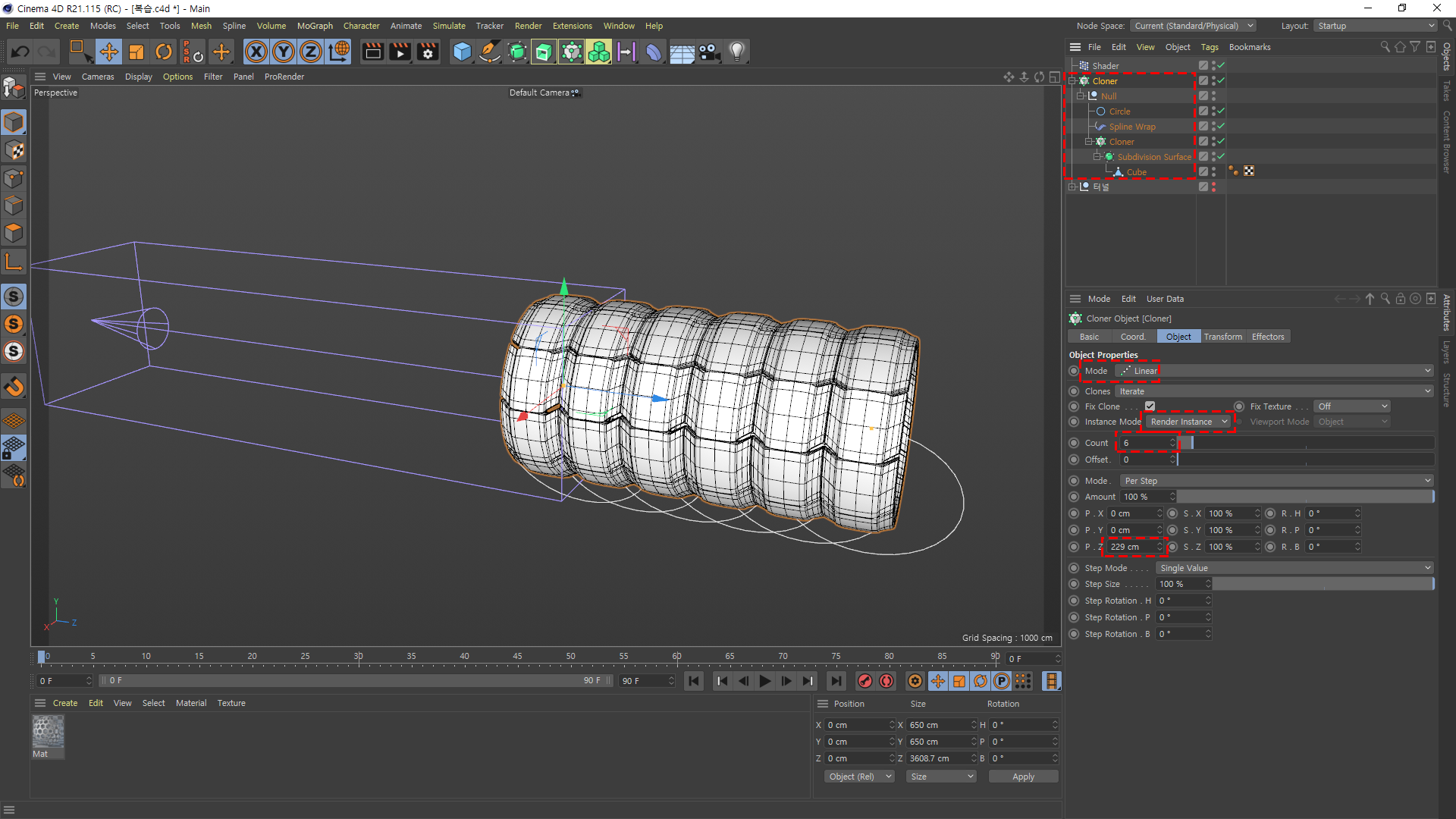This screenshot has height=819, width=1456.
Task: Toggle enable checkmark for top Cloner
Action: (1221, 80)
